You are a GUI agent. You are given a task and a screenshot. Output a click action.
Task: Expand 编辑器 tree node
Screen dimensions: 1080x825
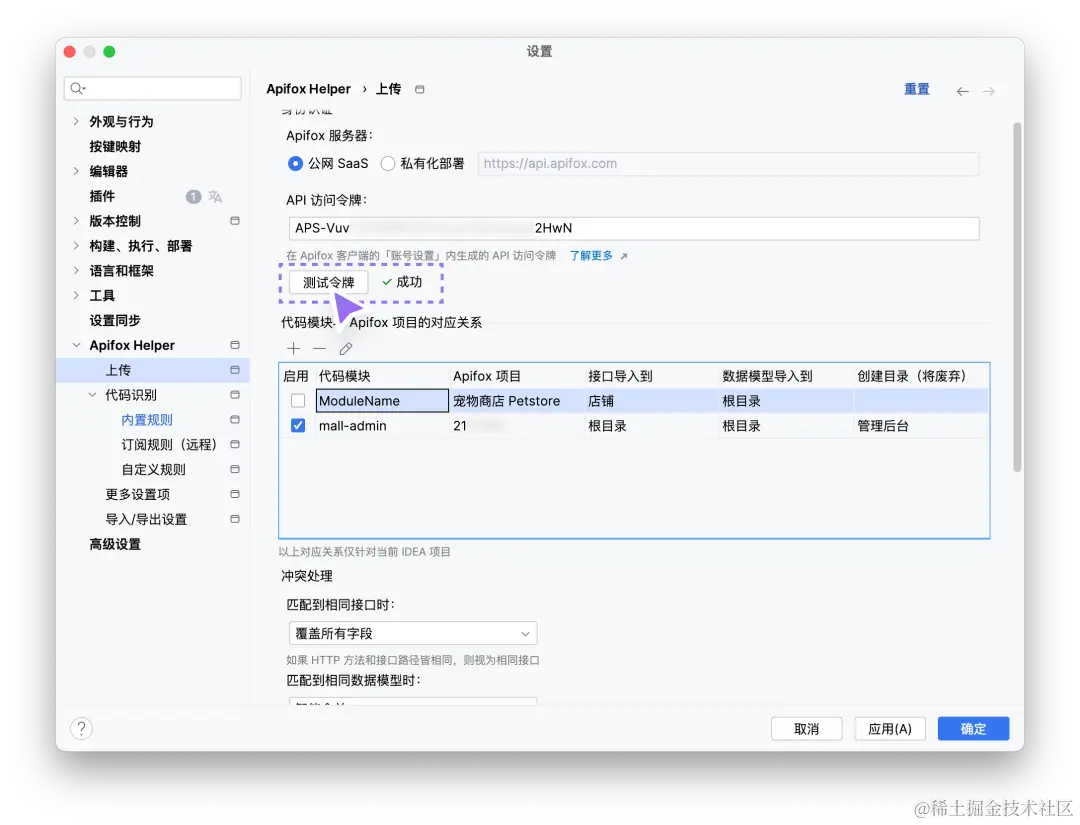76,171
